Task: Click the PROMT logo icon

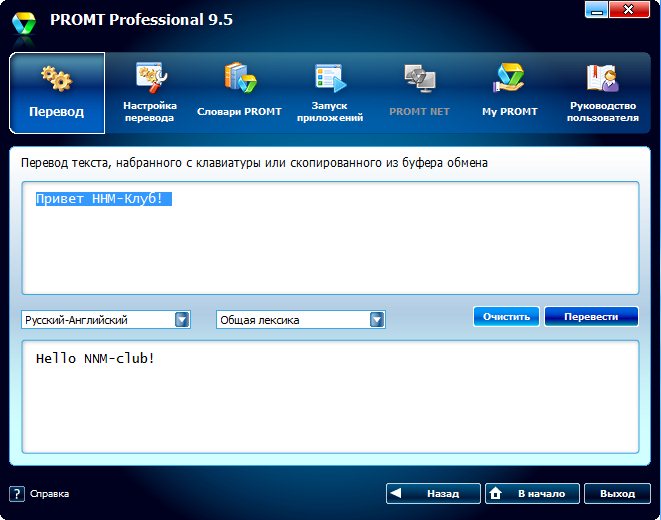Action: (24, 23)
